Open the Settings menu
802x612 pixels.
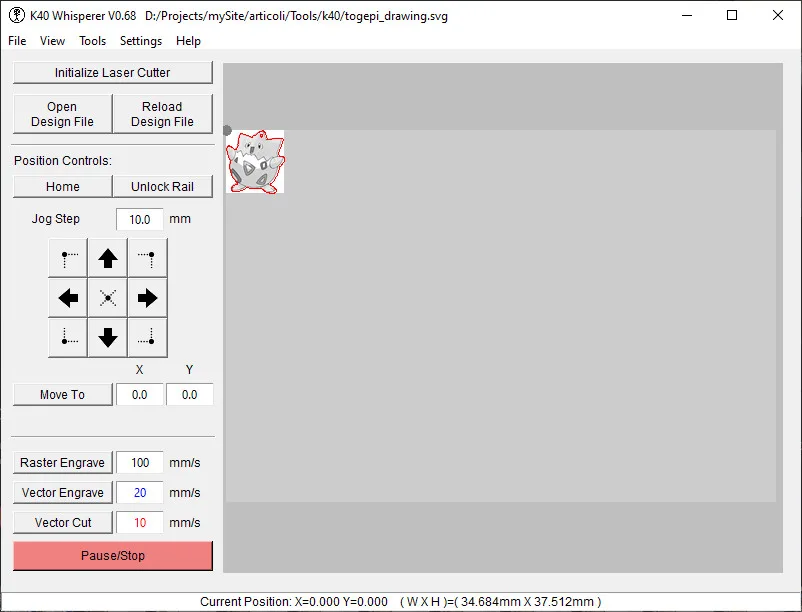141,41
